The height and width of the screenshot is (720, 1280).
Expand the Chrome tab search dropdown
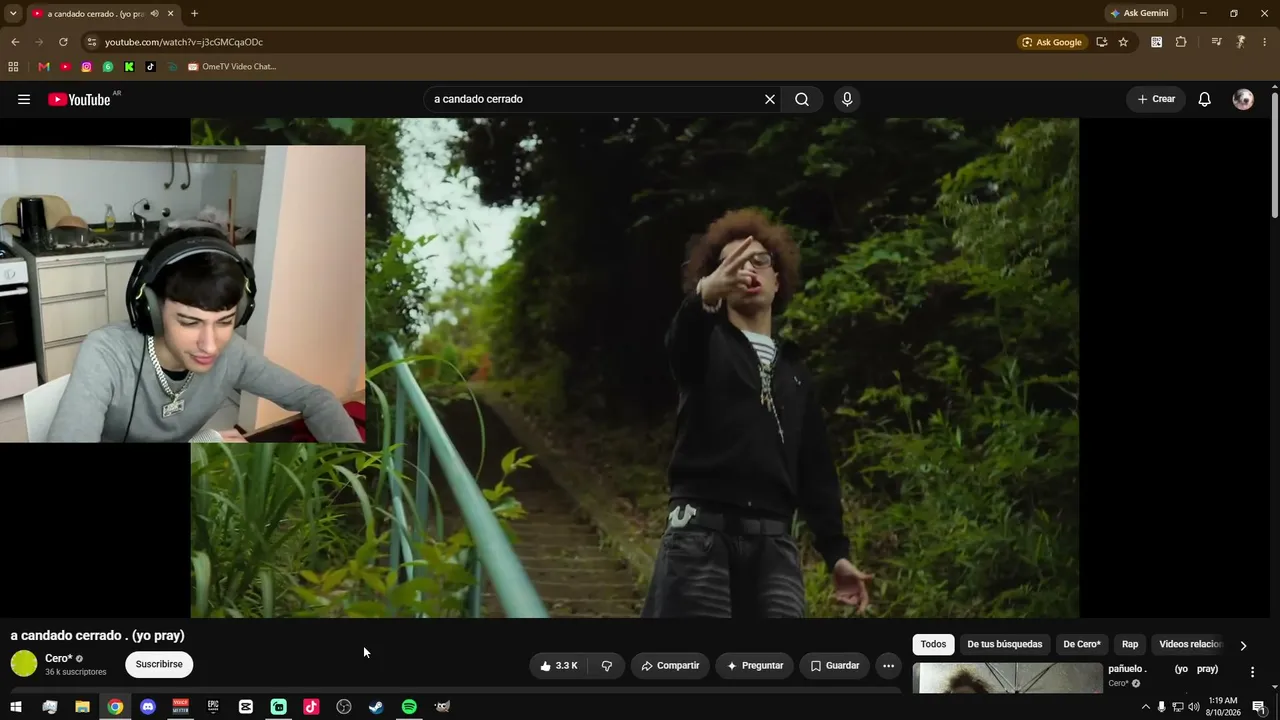(x=13, y=14)
